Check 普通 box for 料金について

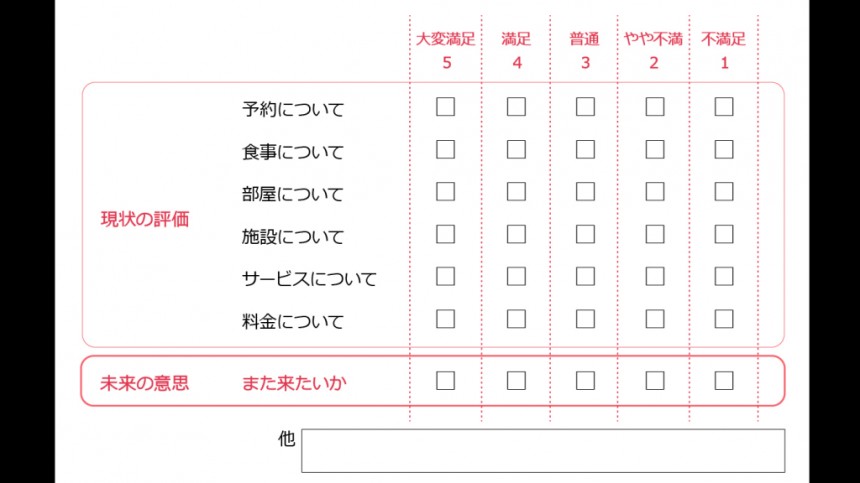coord(585,319)
